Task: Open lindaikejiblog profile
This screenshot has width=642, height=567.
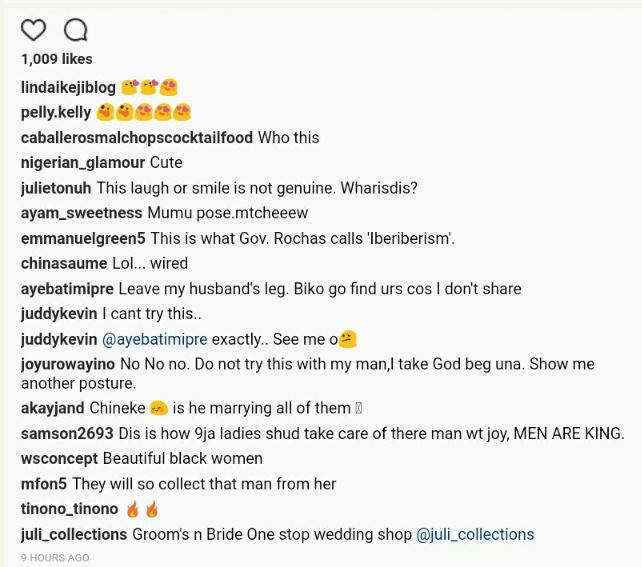Action: coord(68,87)
